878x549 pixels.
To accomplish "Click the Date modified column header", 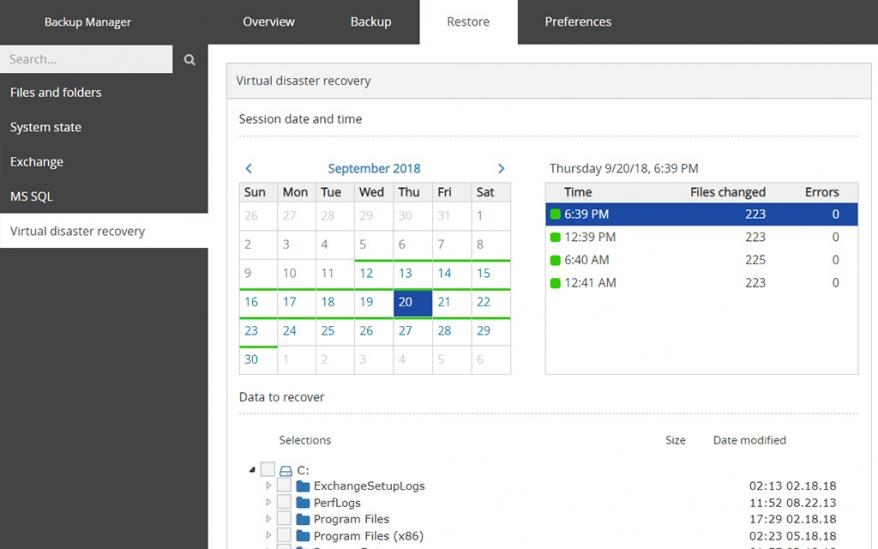I will click(x=749, y=440).
